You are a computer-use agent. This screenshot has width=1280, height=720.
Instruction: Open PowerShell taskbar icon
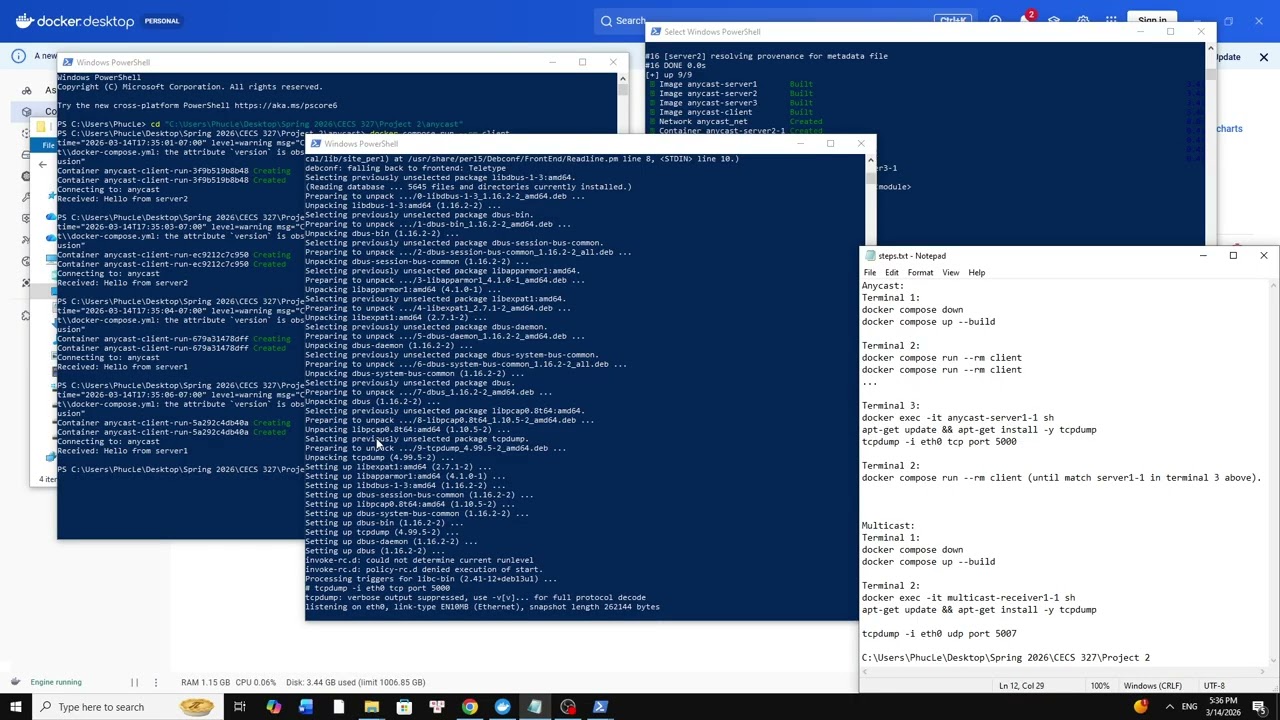click(x=600, y=707)
